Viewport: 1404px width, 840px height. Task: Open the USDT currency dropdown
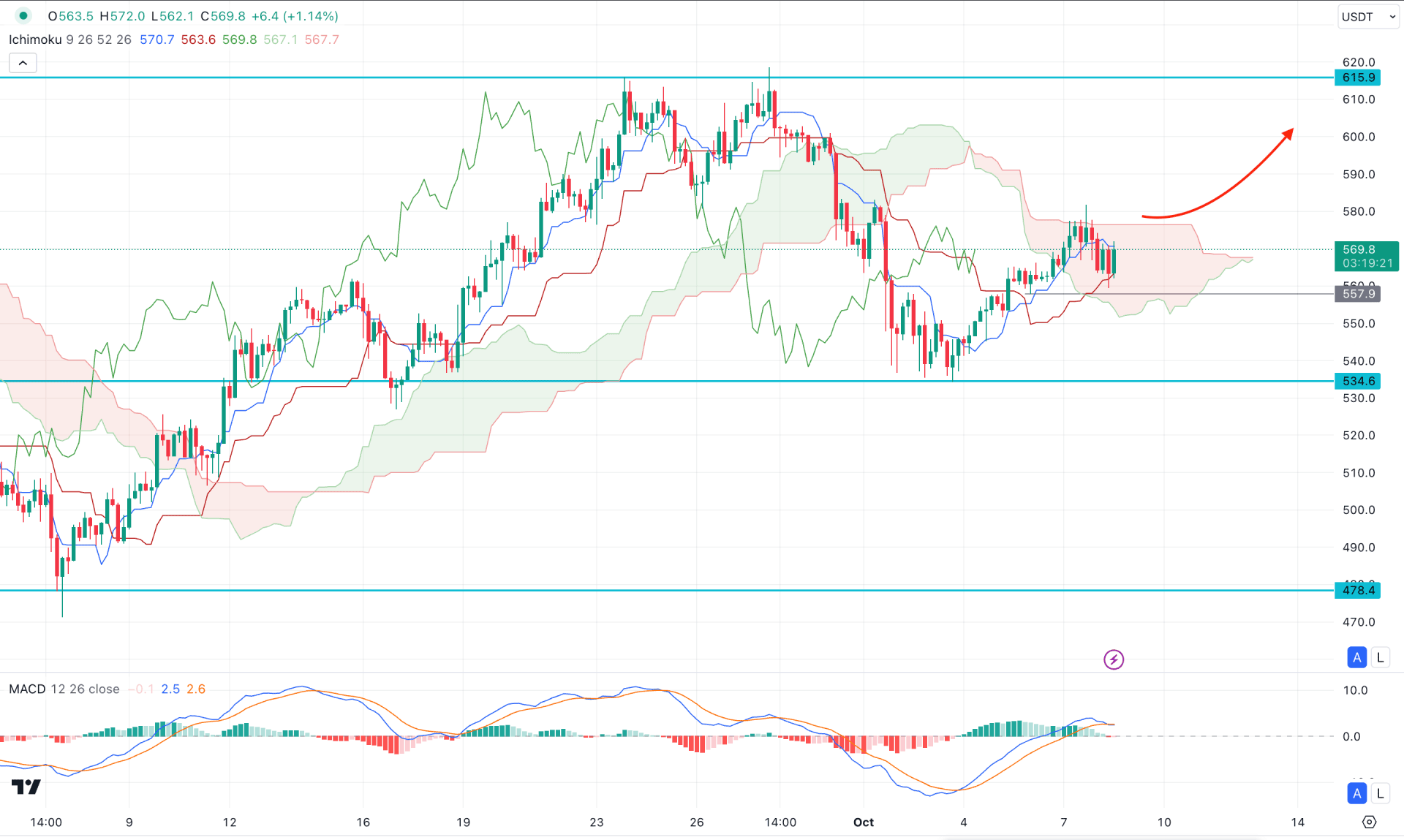pos(1367,16)
